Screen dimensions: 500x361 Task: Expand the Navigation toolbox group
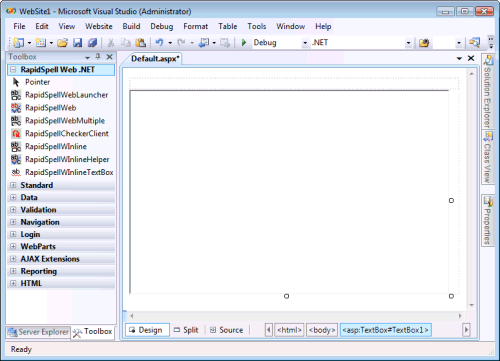point(13,222)
